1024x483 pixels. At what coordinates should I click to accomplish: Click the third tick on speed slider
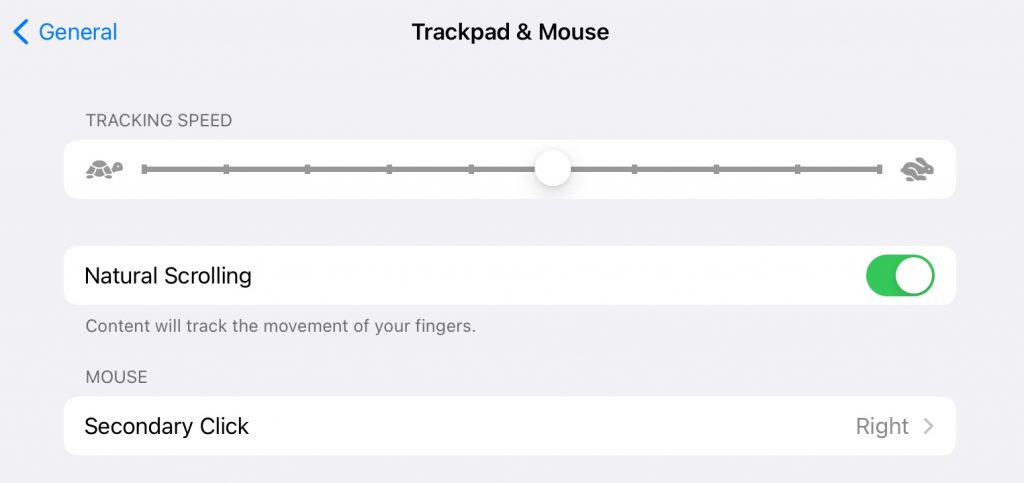tap(308, 169)
